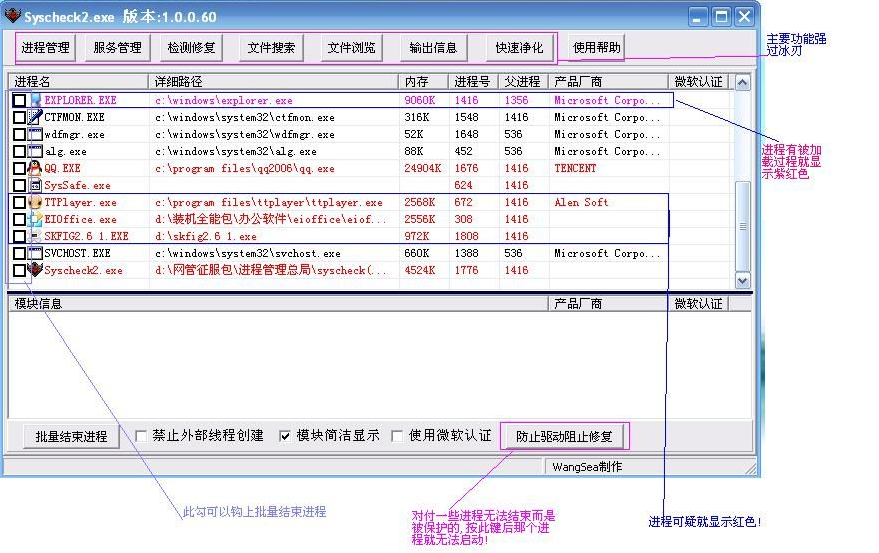Click process ID 1776

coord(466,270)
